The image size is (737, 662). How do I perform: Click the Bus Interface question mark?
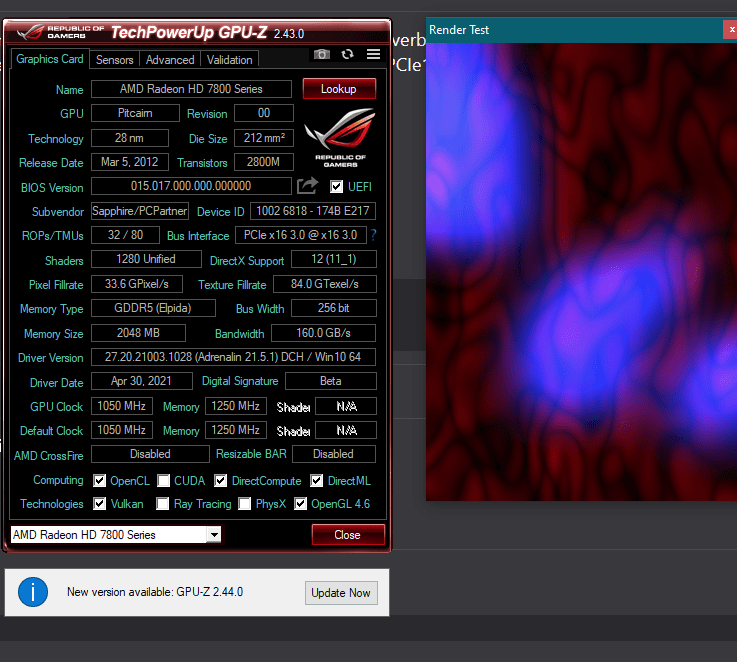point(373,235)
